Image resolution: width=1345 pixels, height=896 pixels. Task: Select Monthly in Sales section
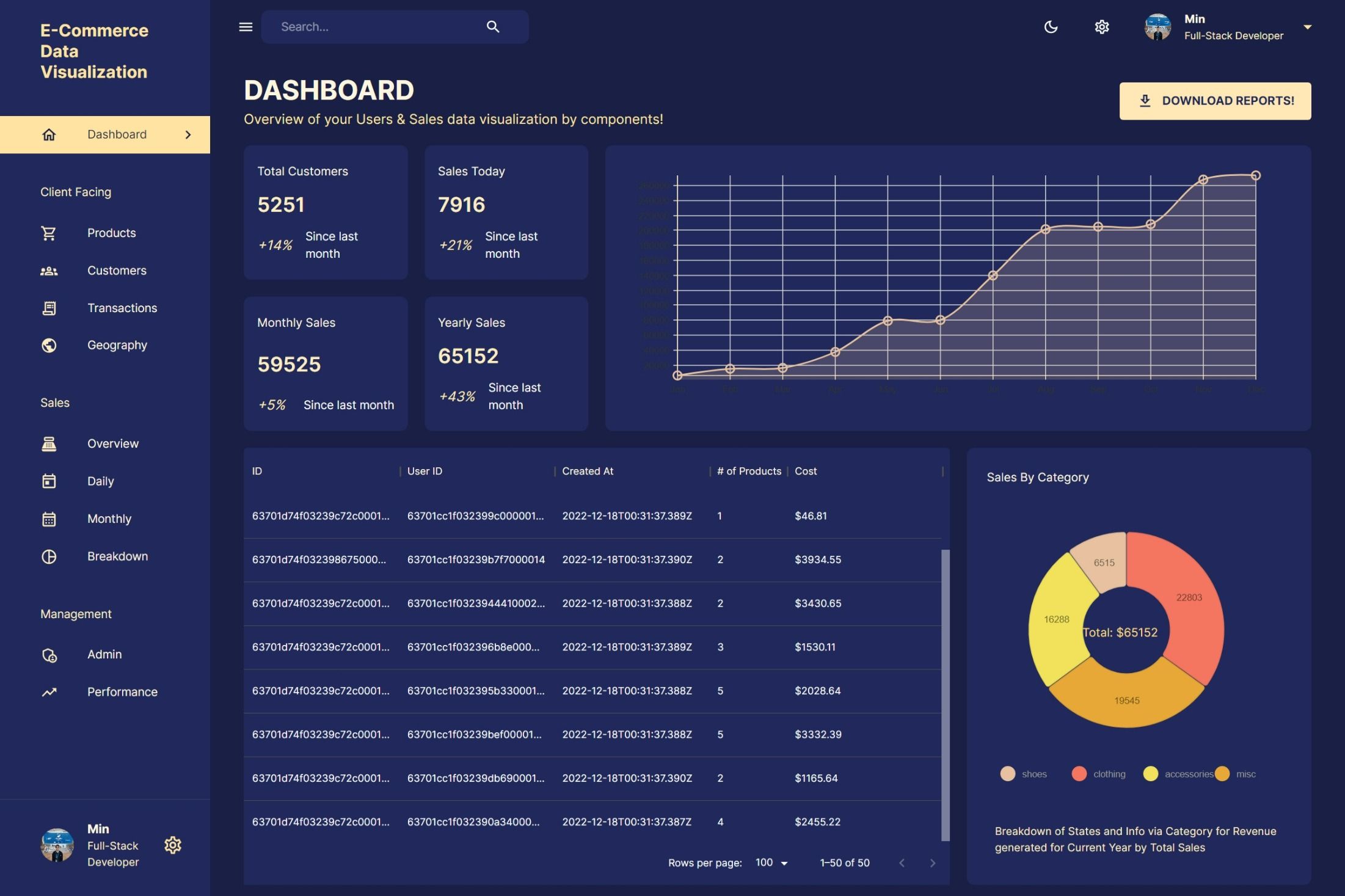click(109, 519)
